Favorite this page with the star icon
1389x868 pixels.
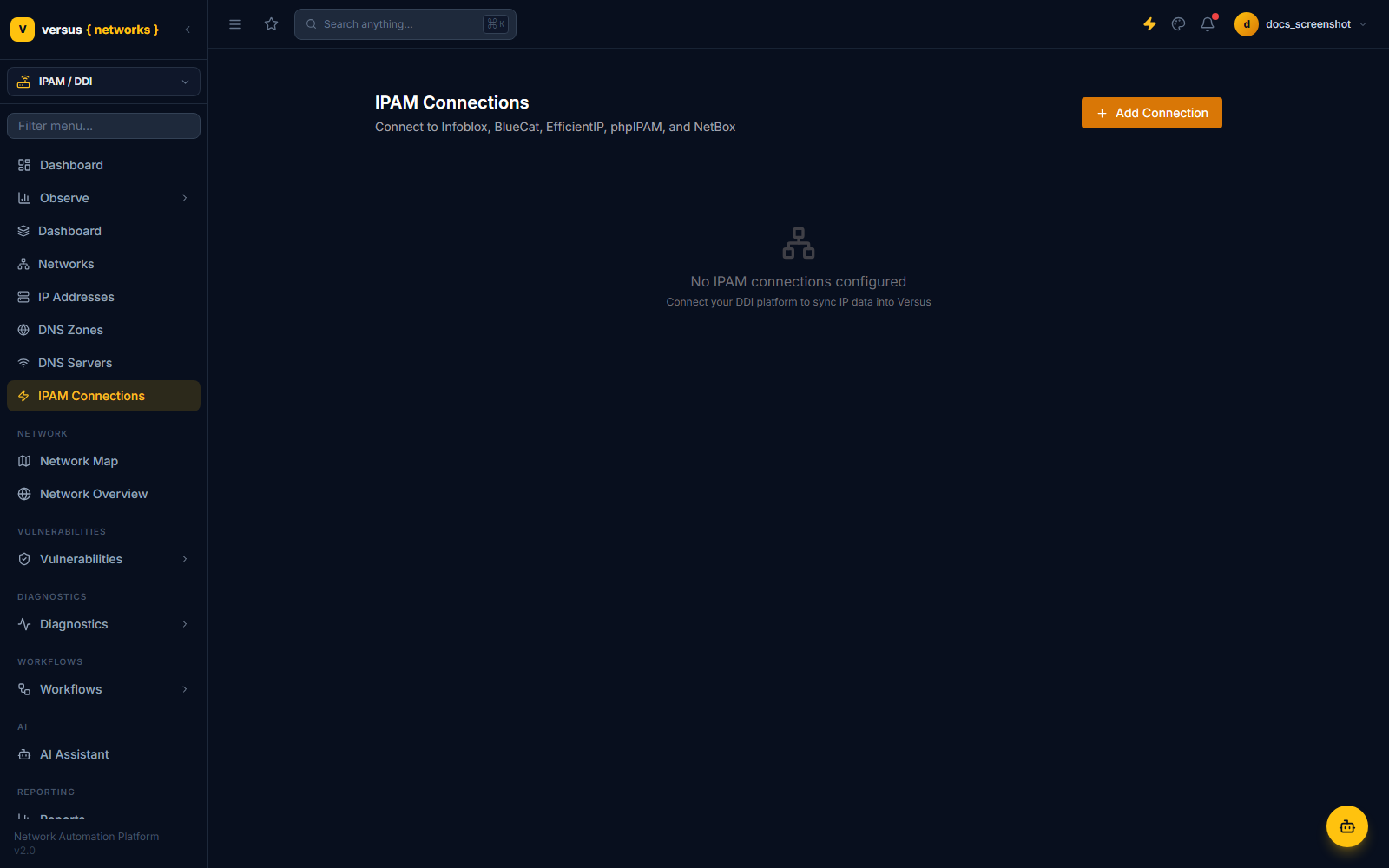(x=272, y=24)
